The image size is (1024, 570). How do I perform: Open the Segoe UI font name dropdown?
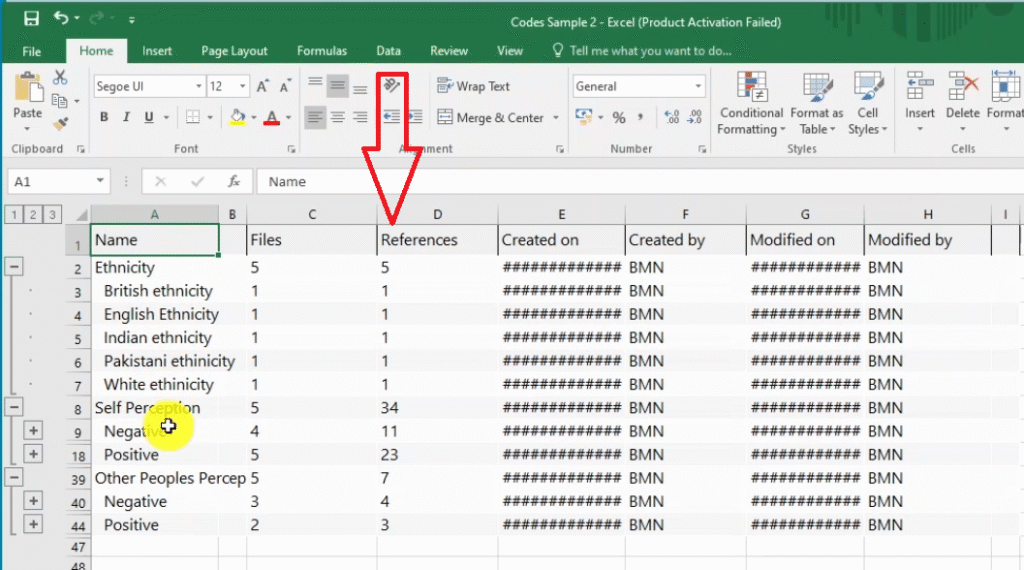click(x=198, y=87)
